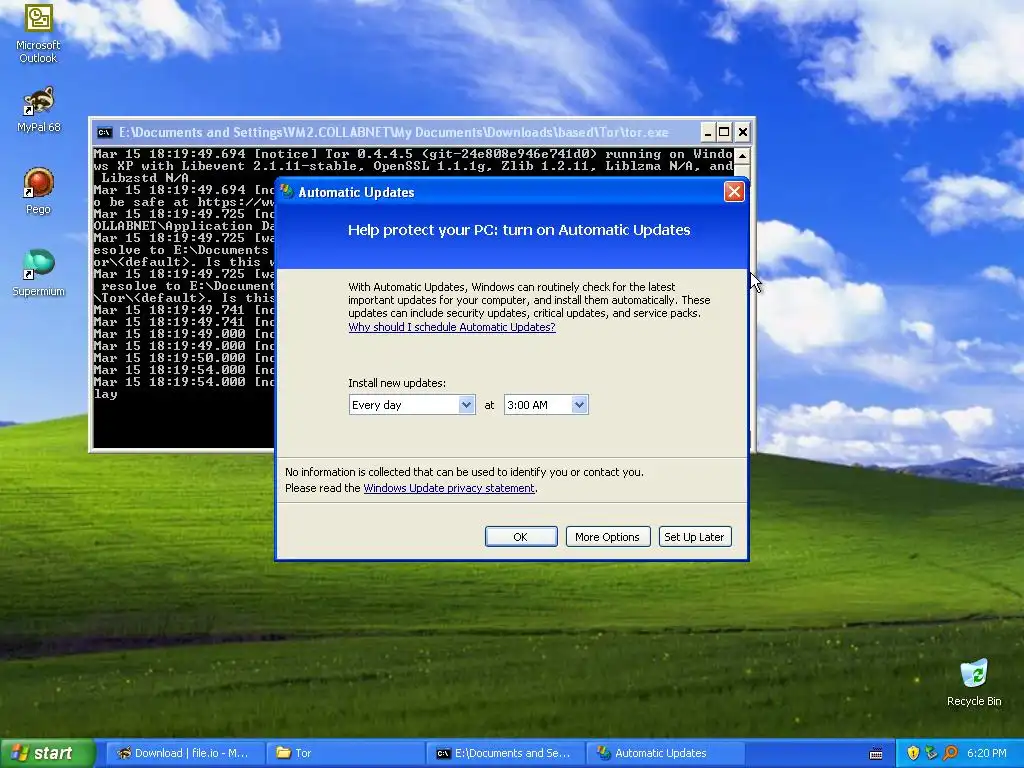This screenshot has height=768, width=1024.
Task: Click the 'Install new updates:' label
Action: (397, 383)
